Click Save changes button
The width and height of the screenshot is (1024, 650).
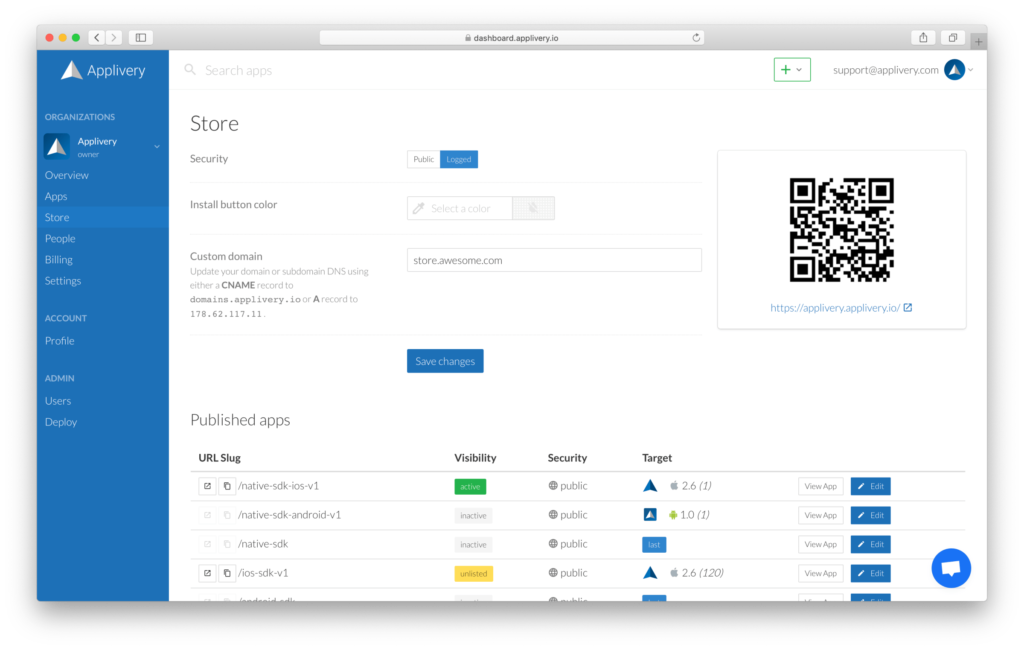pos(445,361)
